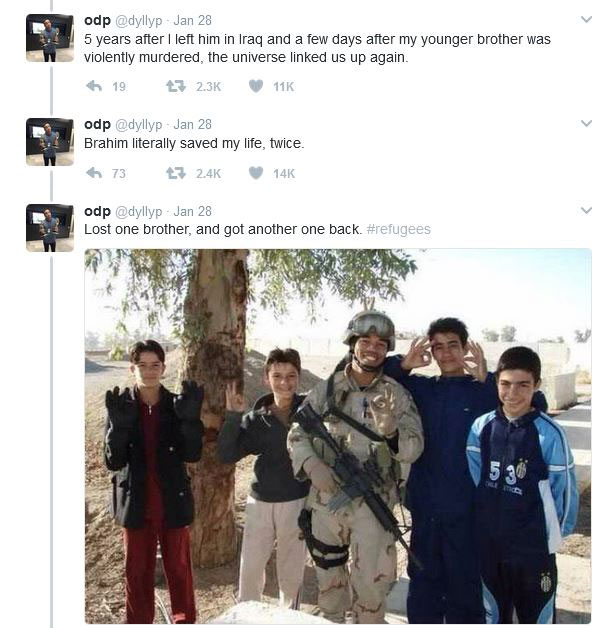Retweet the tweet with 2.4K retweets

176,173
